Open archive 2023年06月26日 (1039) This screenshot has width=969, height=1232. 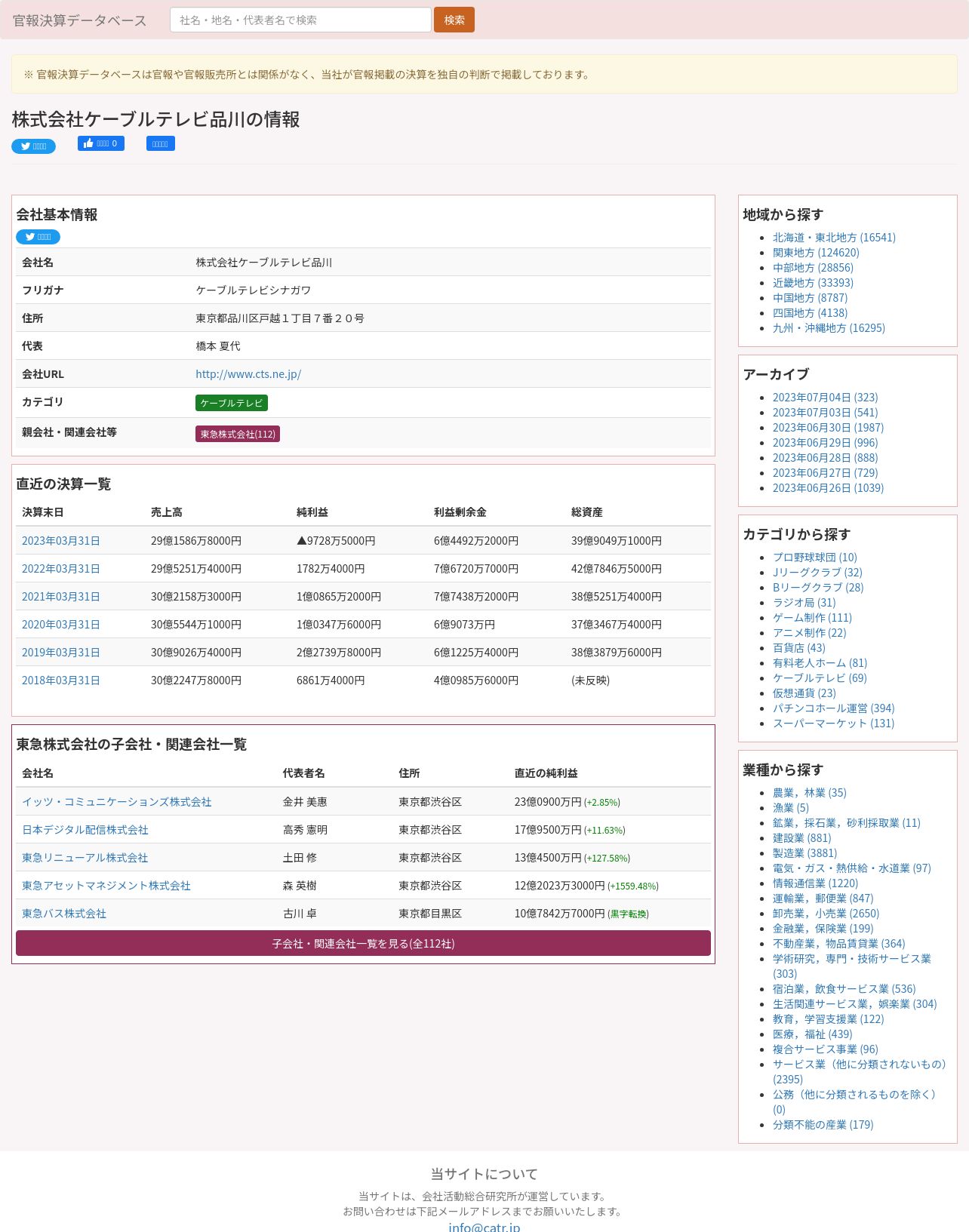[x=828, y=488]
